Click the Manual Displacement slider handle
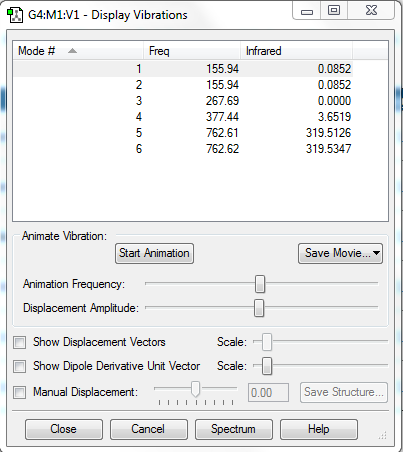403x452 pixels. pos(196,389)
